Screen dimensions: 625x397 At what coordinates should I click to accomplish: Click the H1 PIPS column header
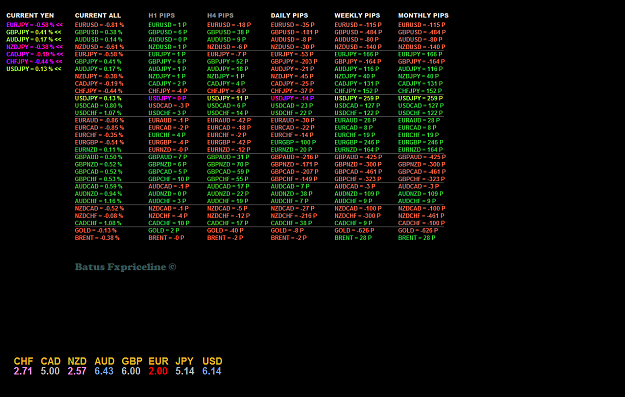[161, 16]
